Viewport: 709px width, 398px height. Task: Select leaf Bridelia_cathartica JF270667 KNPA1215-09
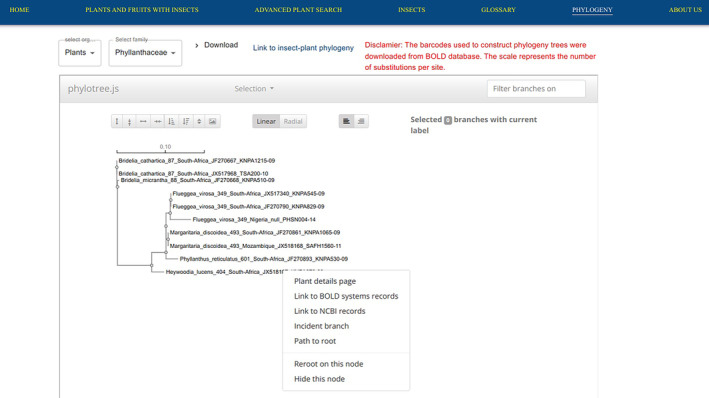(197, 161)
